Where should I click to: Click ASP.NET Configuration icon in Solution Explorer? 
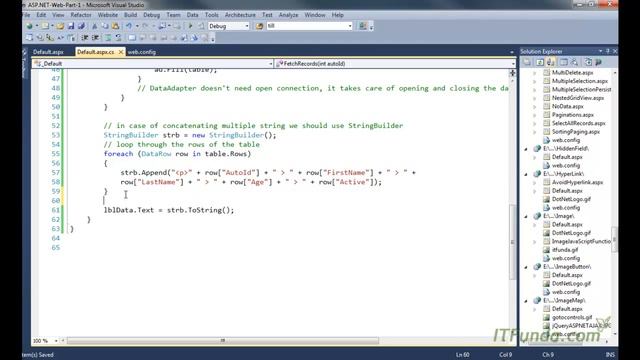point(598,62)
